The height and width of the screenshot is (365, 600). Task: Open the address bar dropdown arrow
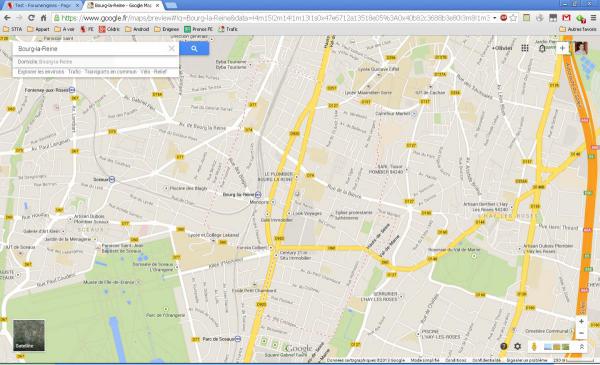pyautogui.click(x=495, y=18)
